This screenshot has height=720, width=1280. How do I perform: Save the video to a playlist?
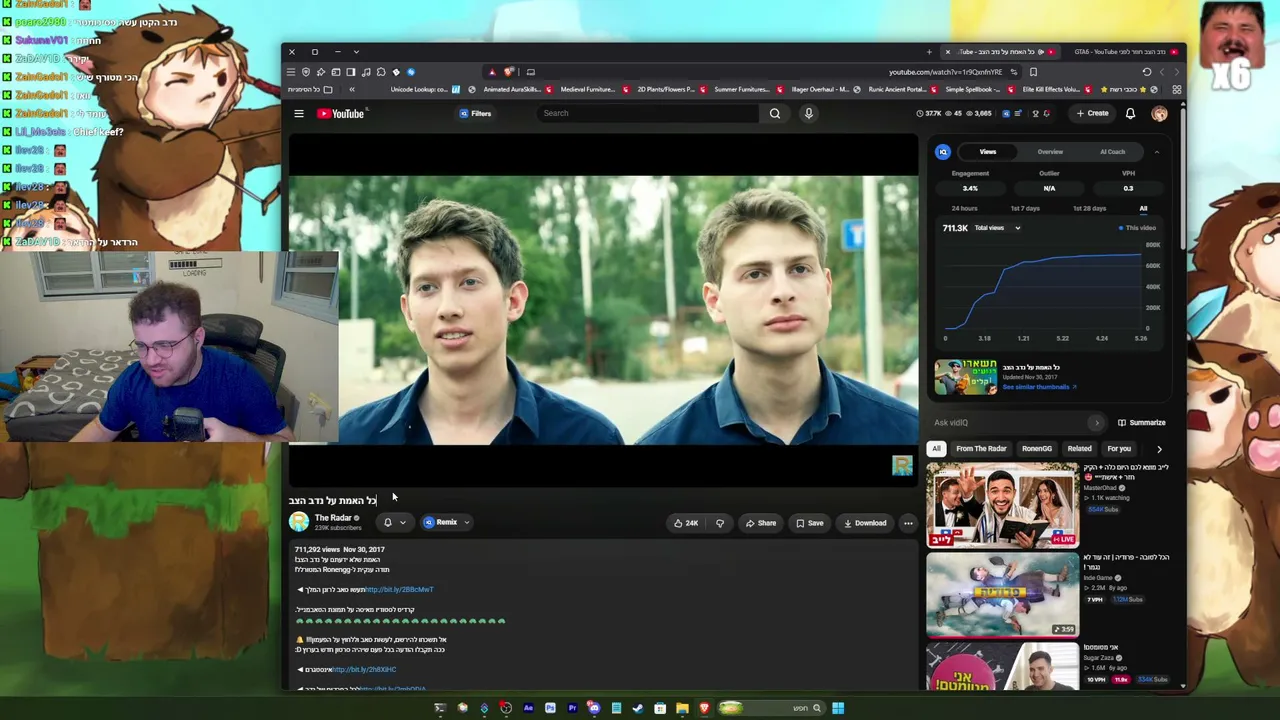tap(809, 523)
